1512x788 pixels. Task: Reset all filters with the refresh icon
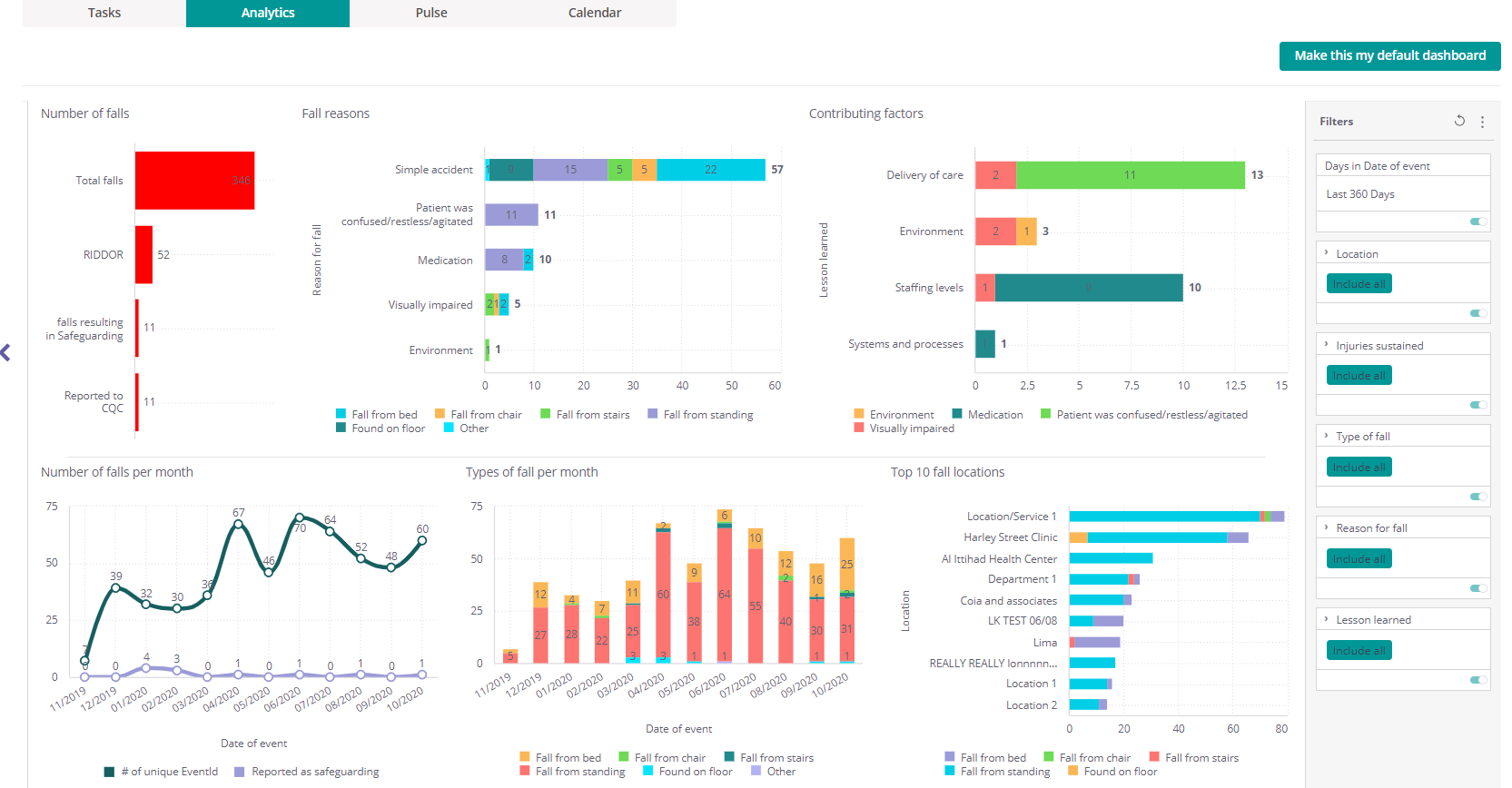pyautogui.click(x=1459, y=121)
